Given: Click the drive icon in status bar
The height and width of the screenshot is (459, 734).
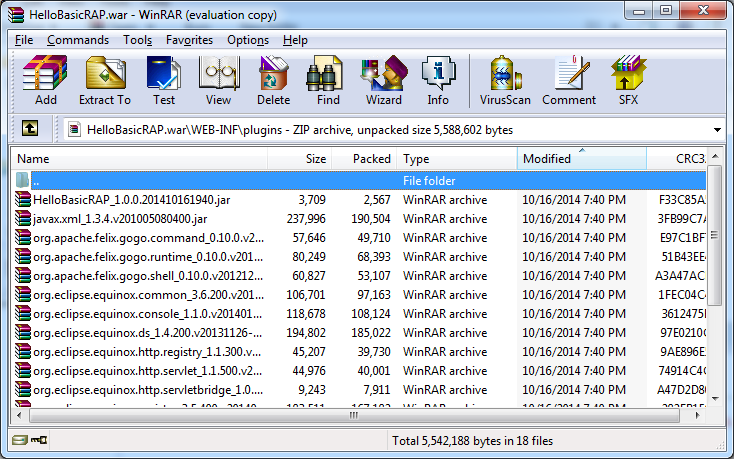Looking at the screenshot, I should point(19,440).
